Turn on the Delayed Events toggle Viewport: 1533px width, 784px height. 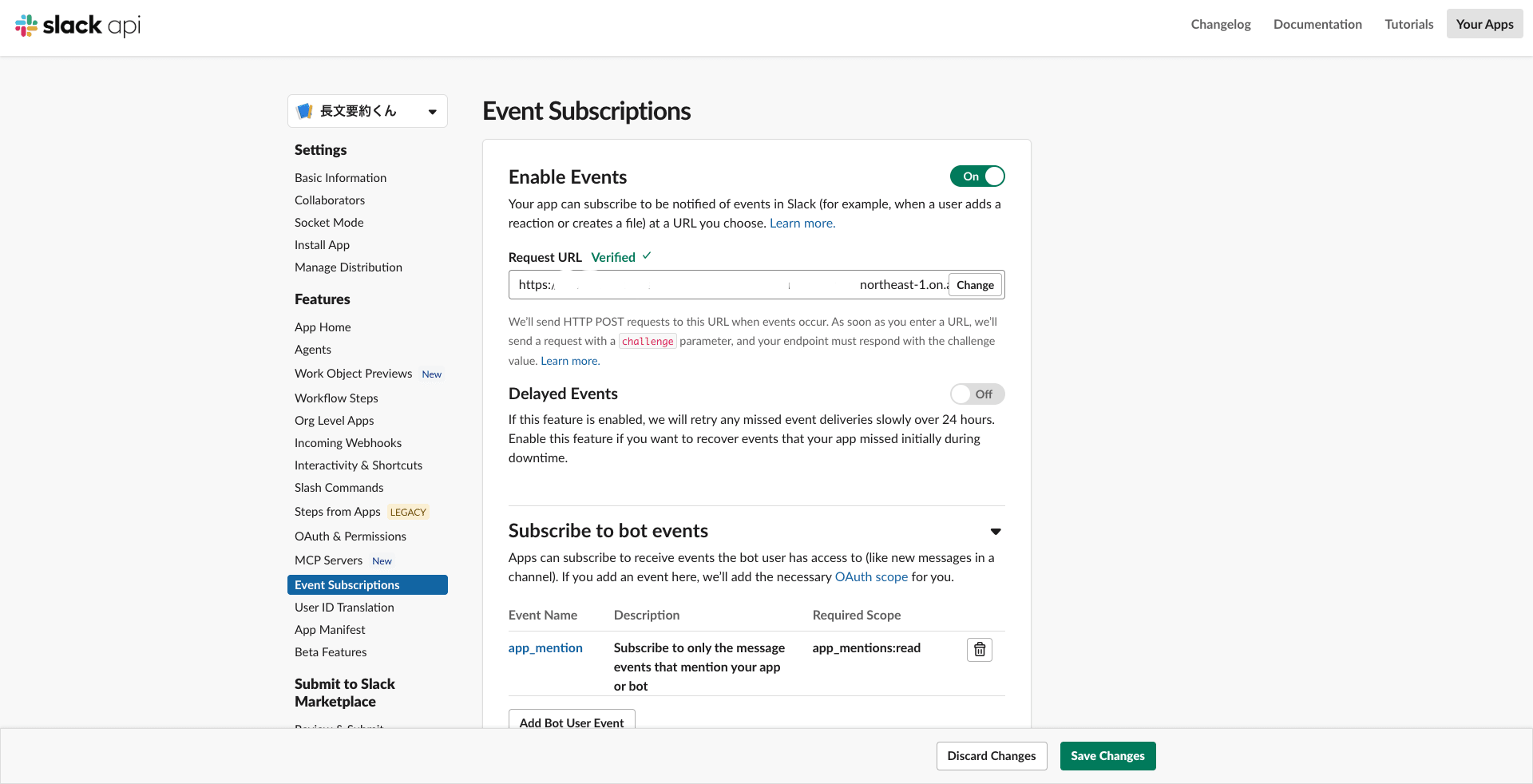977,394
